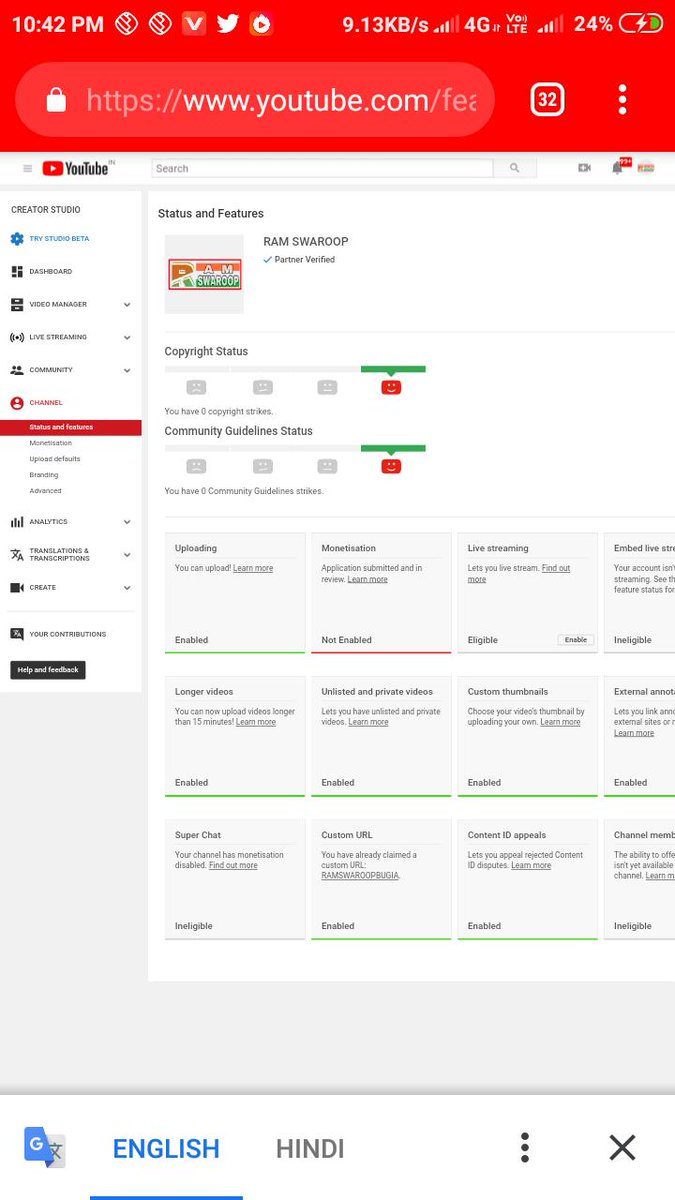Screen dimensions: 675x1200
Task: Open the browser three-dot overflow menu
Action: (x=622, y=99)
